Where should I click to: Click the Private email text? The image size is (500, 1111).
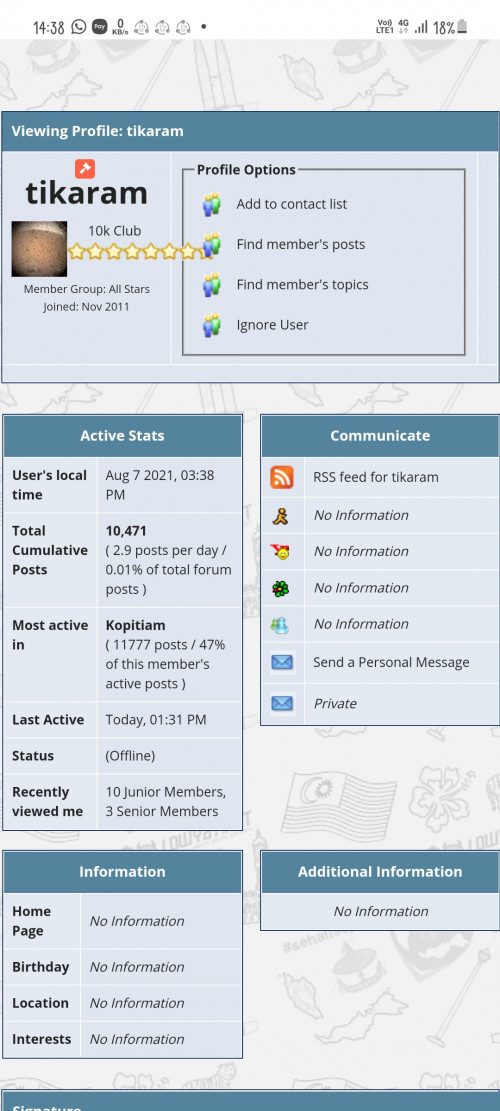pos(335,704)
